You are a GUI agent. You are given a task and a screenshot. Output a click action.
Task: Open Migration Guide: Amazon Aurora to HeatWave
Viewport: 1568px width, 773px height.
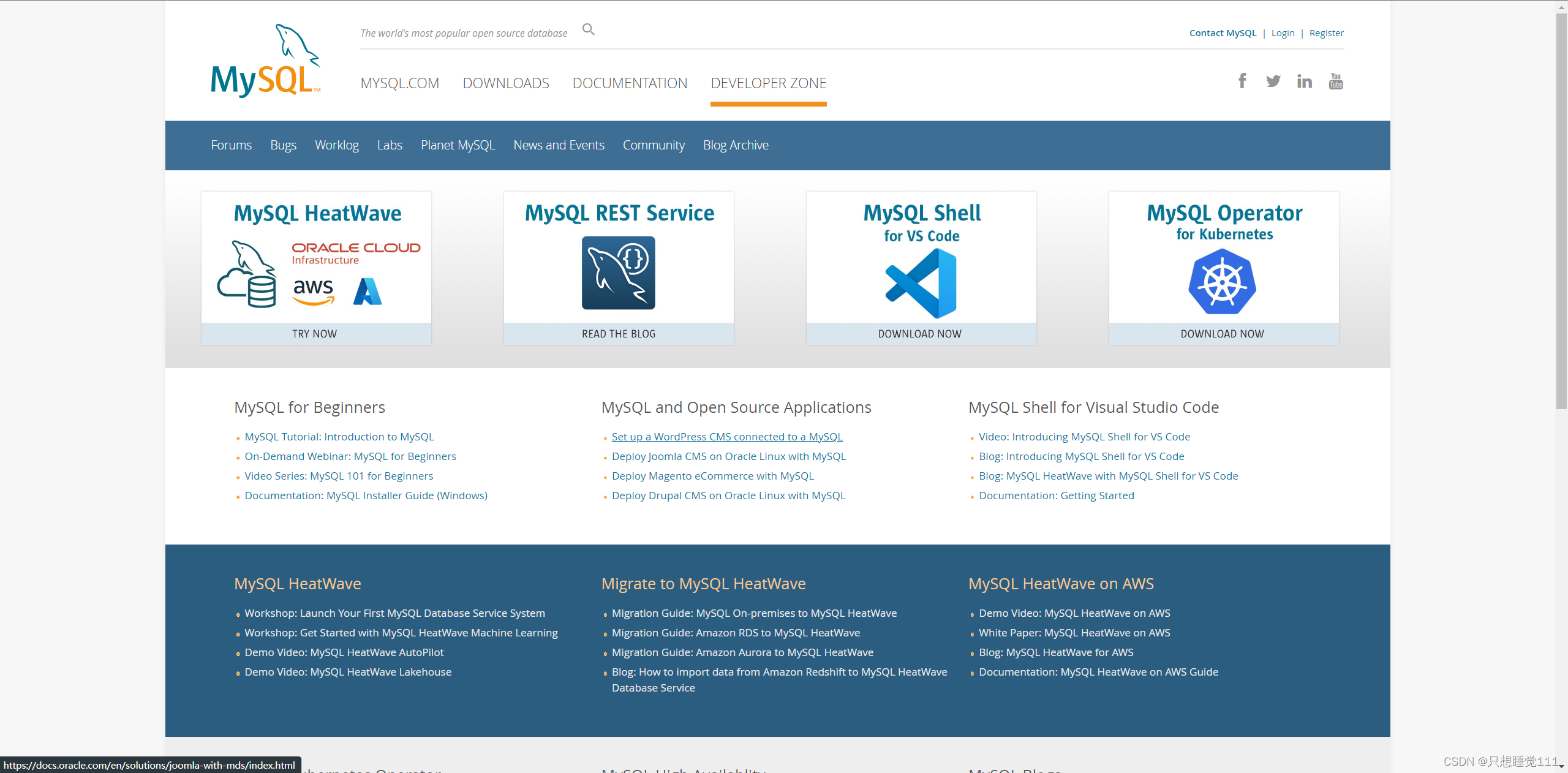(743, 652)
